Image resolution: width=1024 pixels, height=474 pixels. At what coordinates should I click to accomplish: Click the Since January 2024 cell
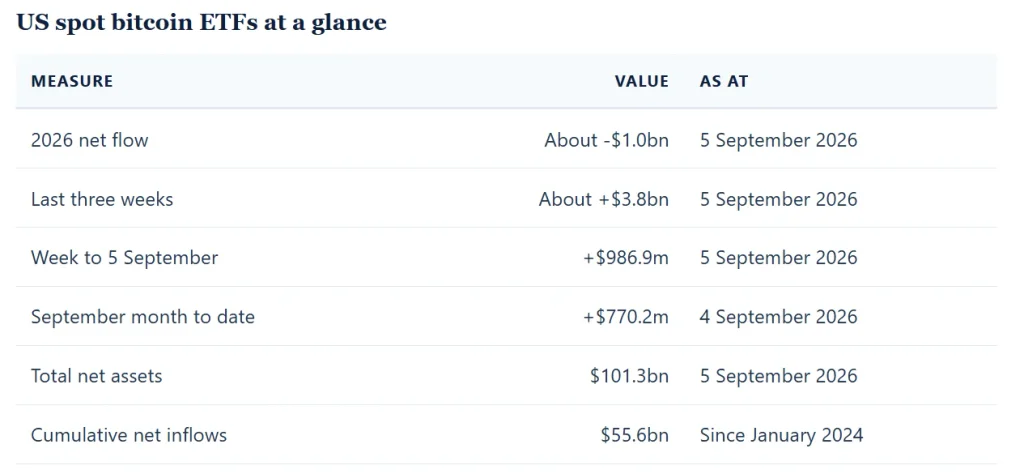pos(782,435)
